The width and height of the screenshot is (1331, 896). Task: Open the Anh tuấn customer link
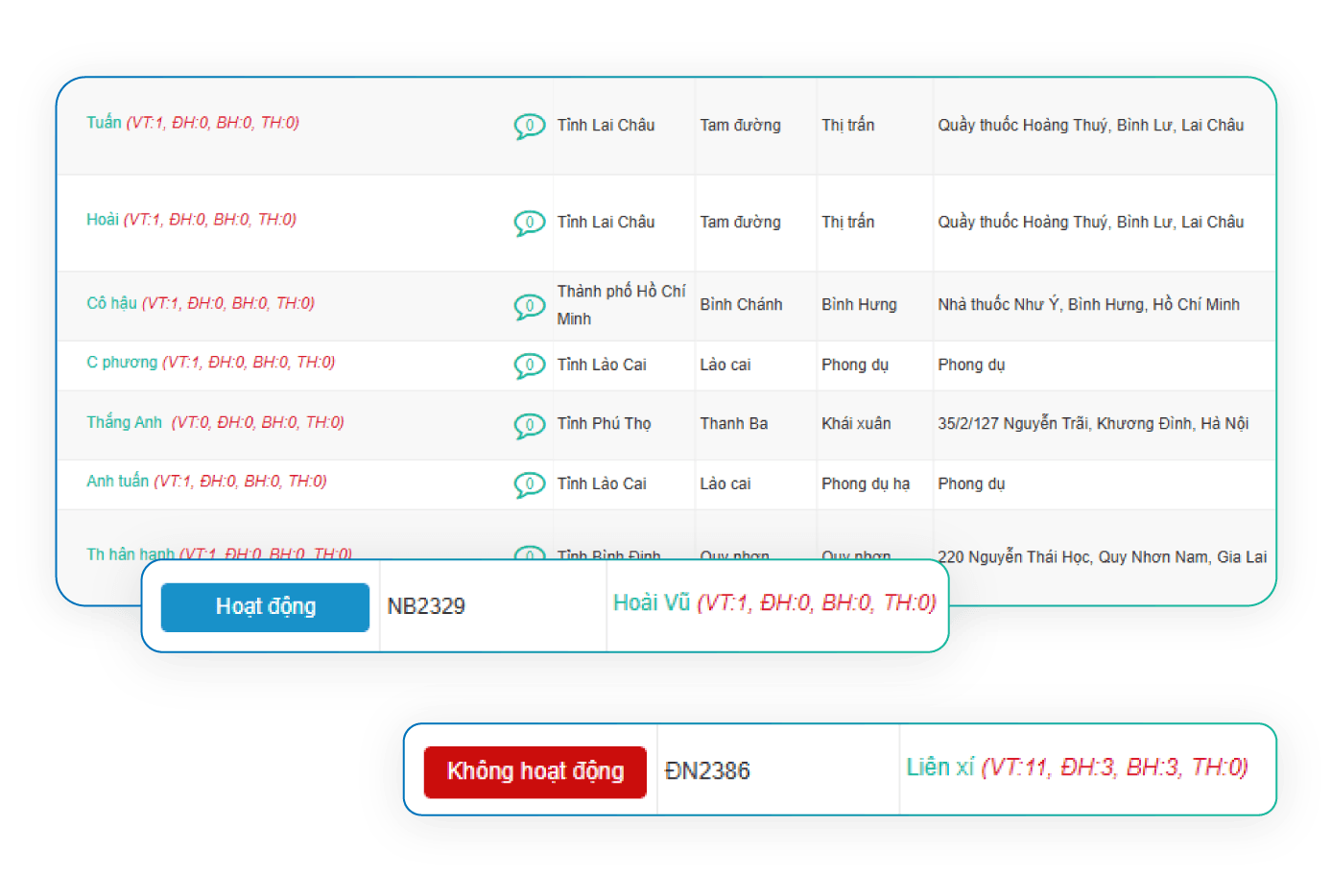point(117,482)
